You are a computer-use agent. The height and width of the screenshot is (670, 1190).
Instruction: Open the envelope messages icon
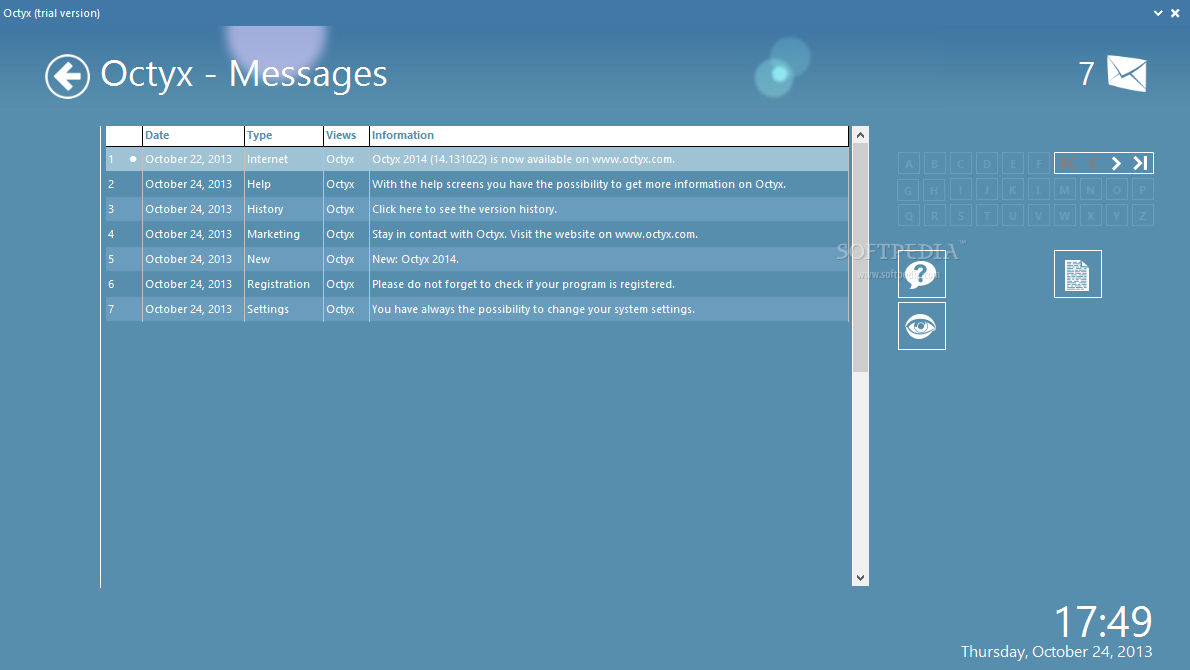click(x=1126, y=74)
